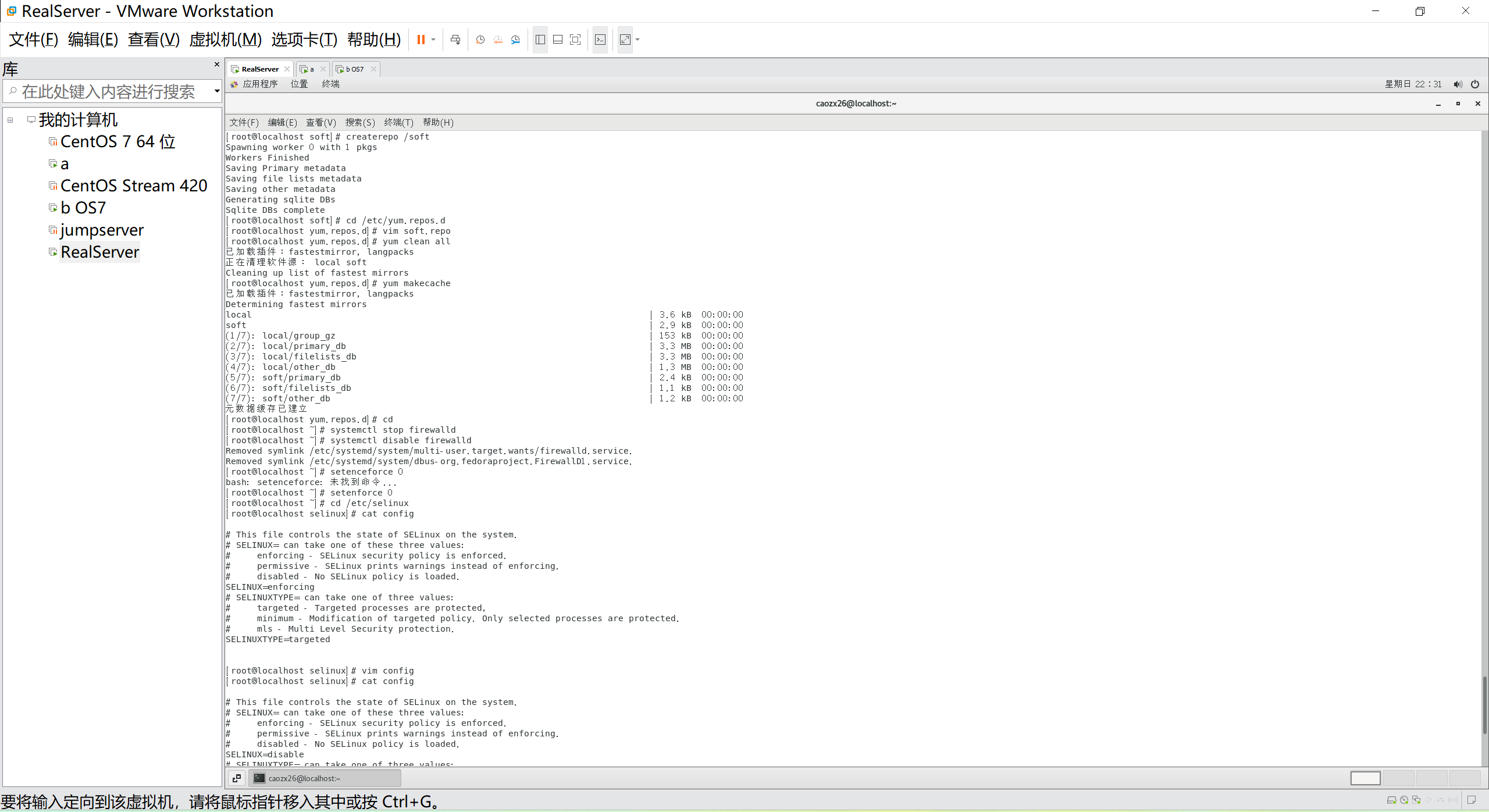This screenshot has height=812, width=1489.
Task: Click the orange pause VM button
Action: [x=421, y=40]
